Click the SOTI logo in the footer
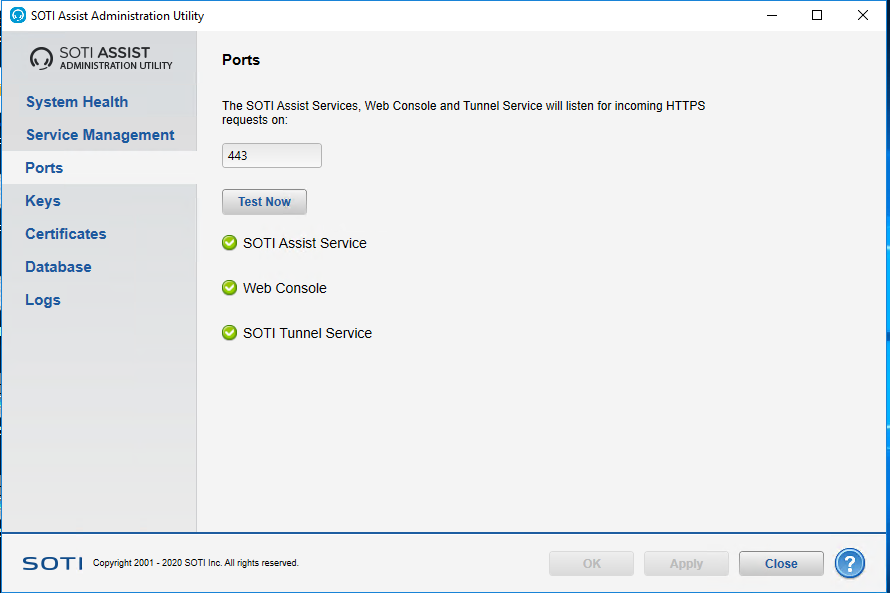This screenshot has width=890, height=593. coord(52,563)
